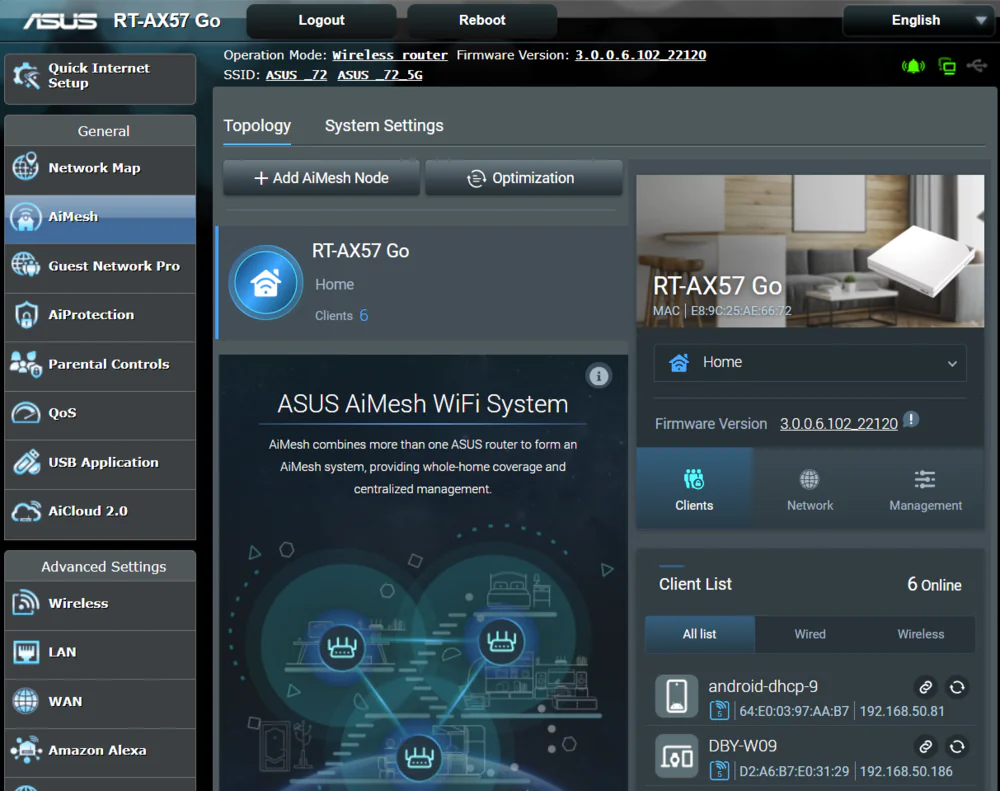Click the DBY-W09 device icon
The width and height of the screenshot is (1000, 791).
(x=677, y=756)
